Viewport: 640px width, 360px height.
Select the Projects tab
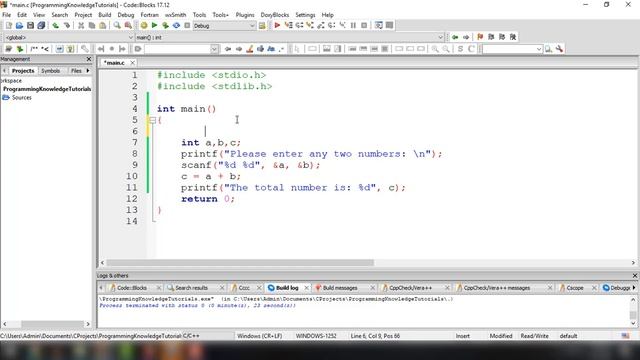tap(23, 71)
